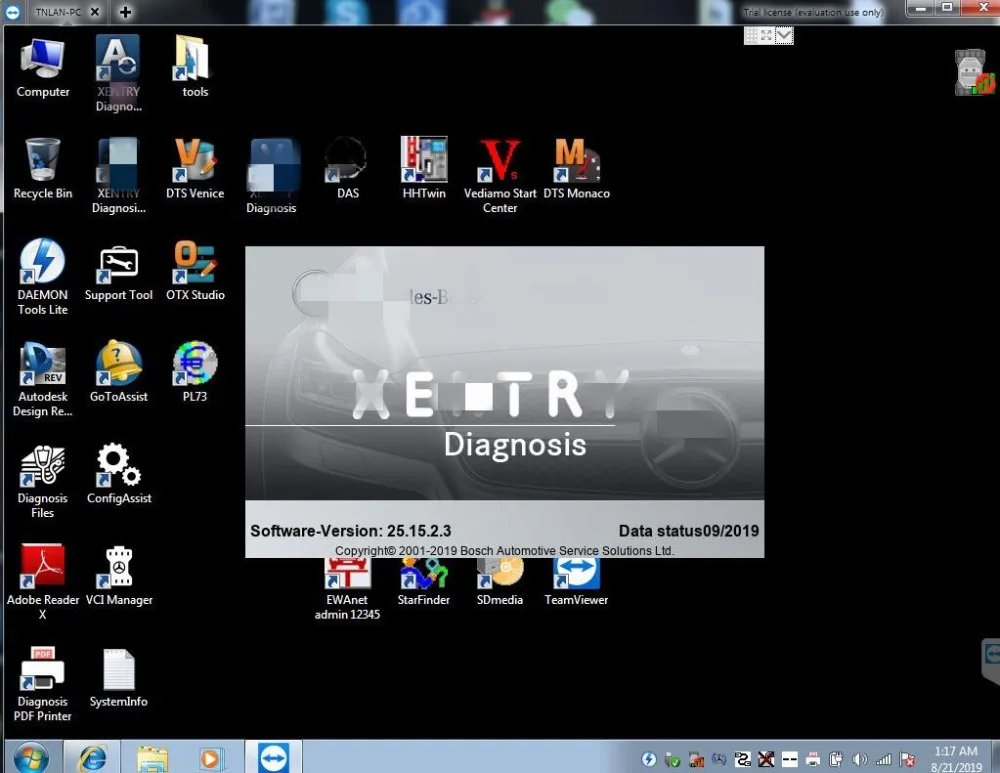Open the TeamViewer side panel handle
The height and width of the screenshot is (773, 1000).
tap(991, 659)
